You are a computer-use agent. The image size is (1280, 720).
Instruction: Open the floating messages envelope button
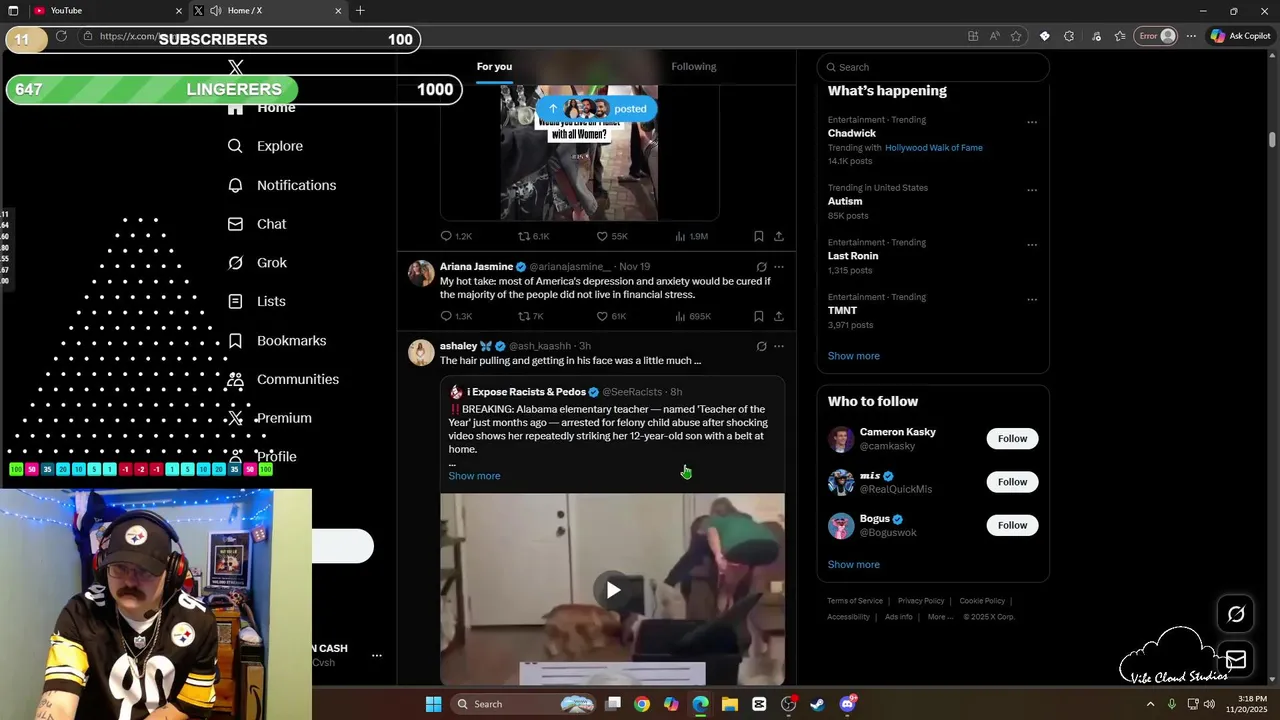coord(1236,660)
